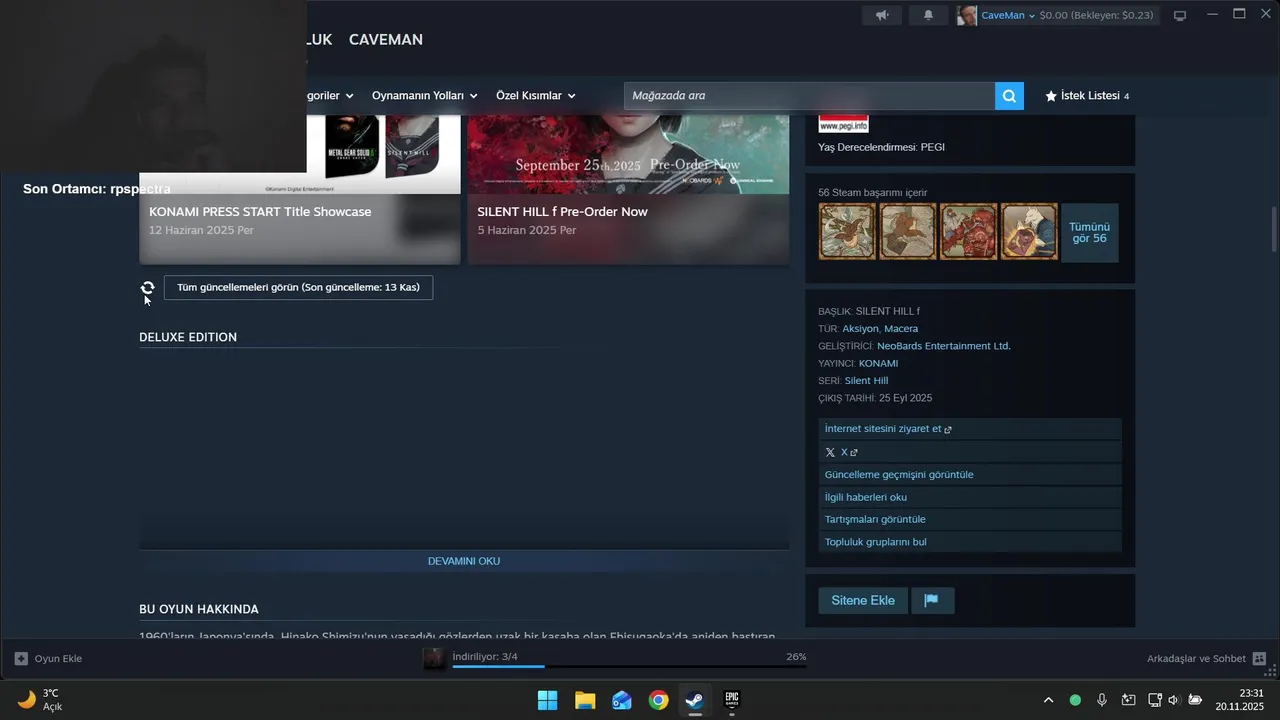Click Tüm güncellemeleri görün button
This screenshot has height=720, width=1280.
point(298,288)
